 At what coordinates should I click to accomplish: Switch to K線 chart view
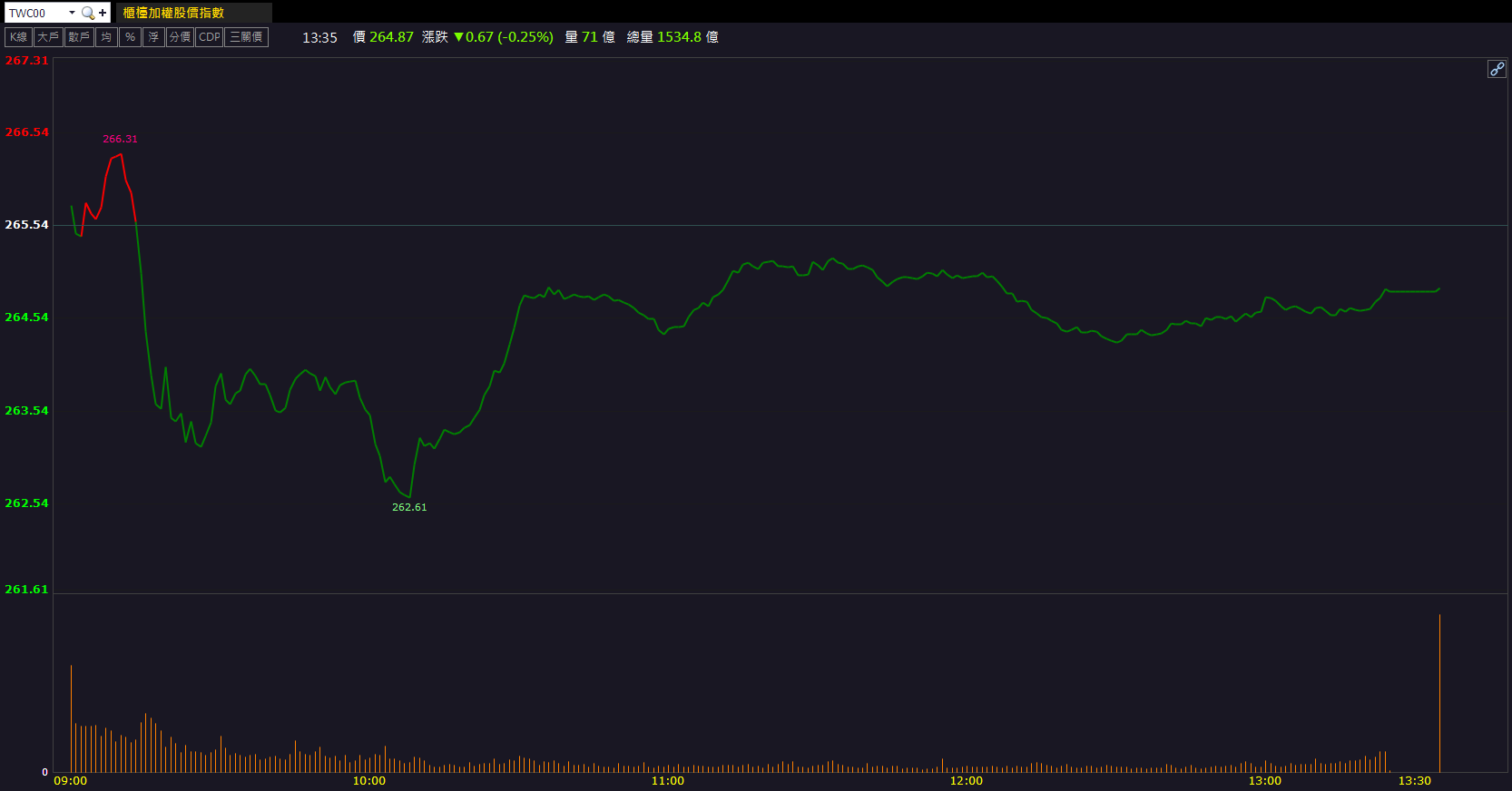18,37
